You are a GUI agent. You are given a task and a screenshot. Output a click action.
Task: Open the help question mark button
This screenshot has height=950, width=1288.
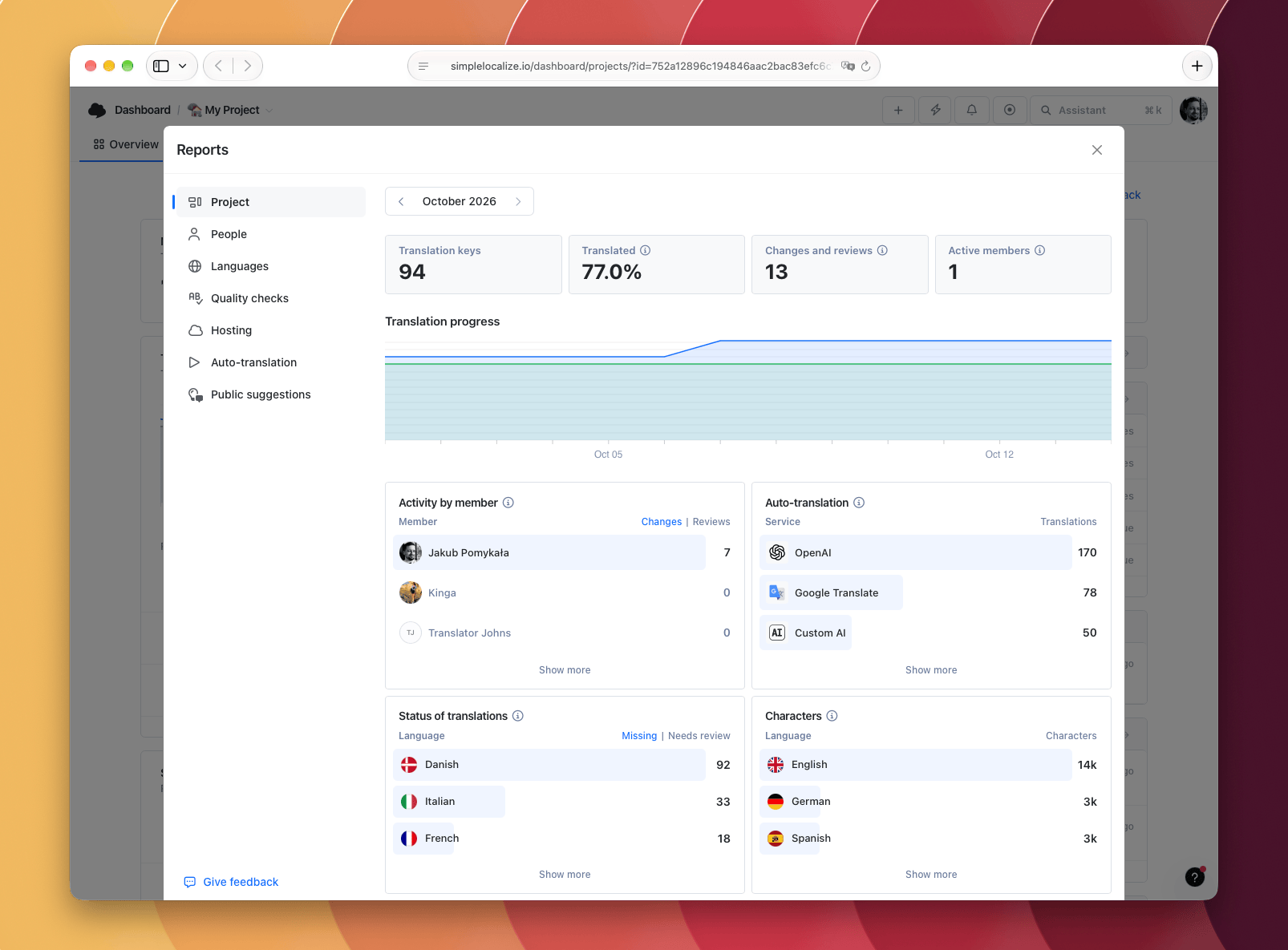pyautogui.click(x=1195, y=877)
